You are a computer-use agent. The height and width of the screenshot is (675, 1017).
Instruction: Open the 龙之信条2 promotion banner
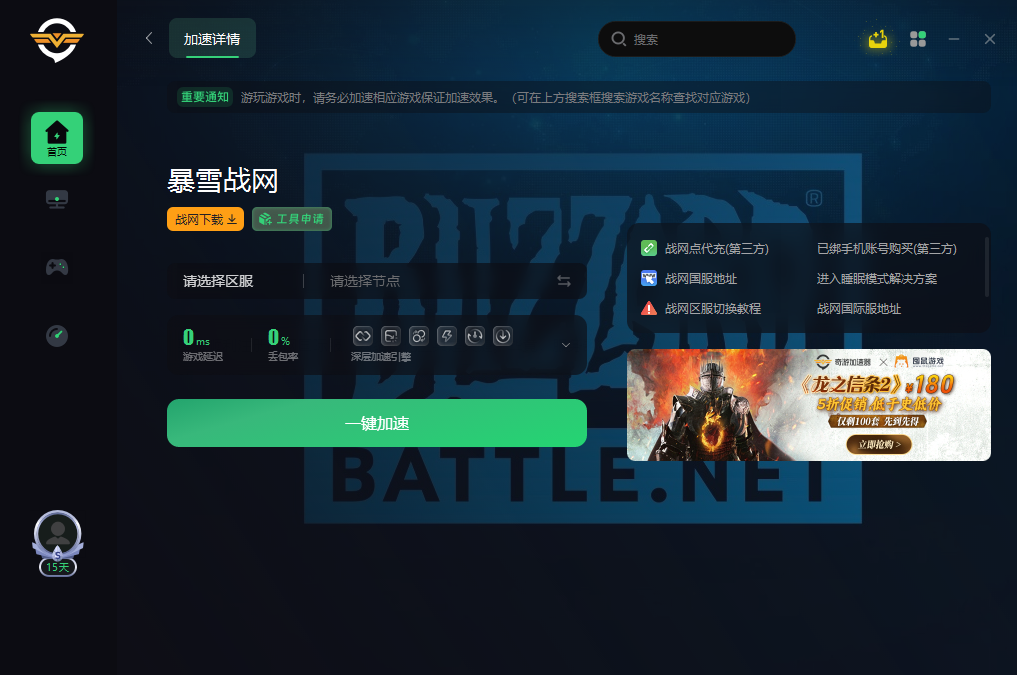click(x=809, y=405)
